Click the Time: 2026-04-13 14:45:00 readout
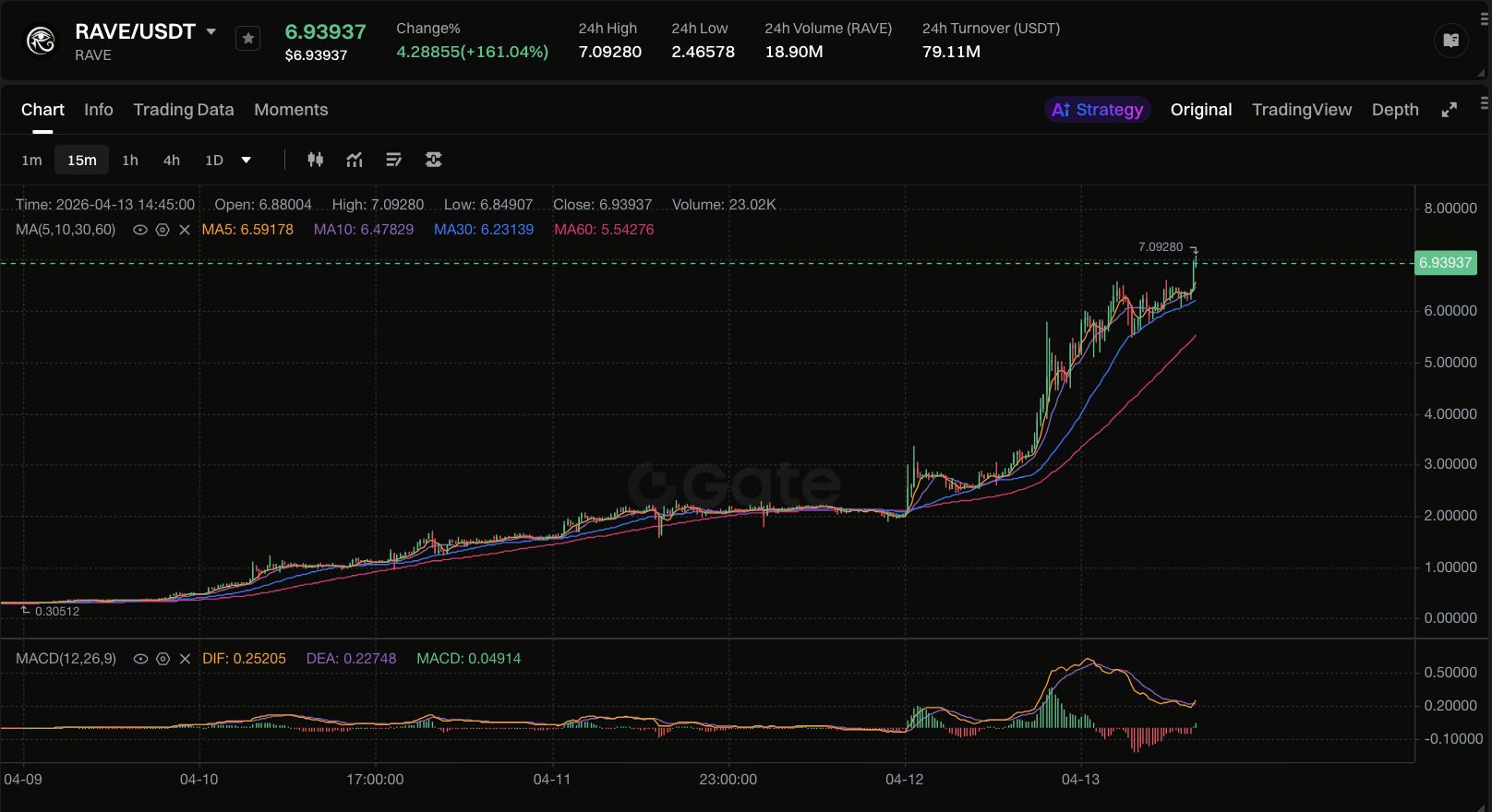Screen dimensions: 1492x812 [105, 205]
